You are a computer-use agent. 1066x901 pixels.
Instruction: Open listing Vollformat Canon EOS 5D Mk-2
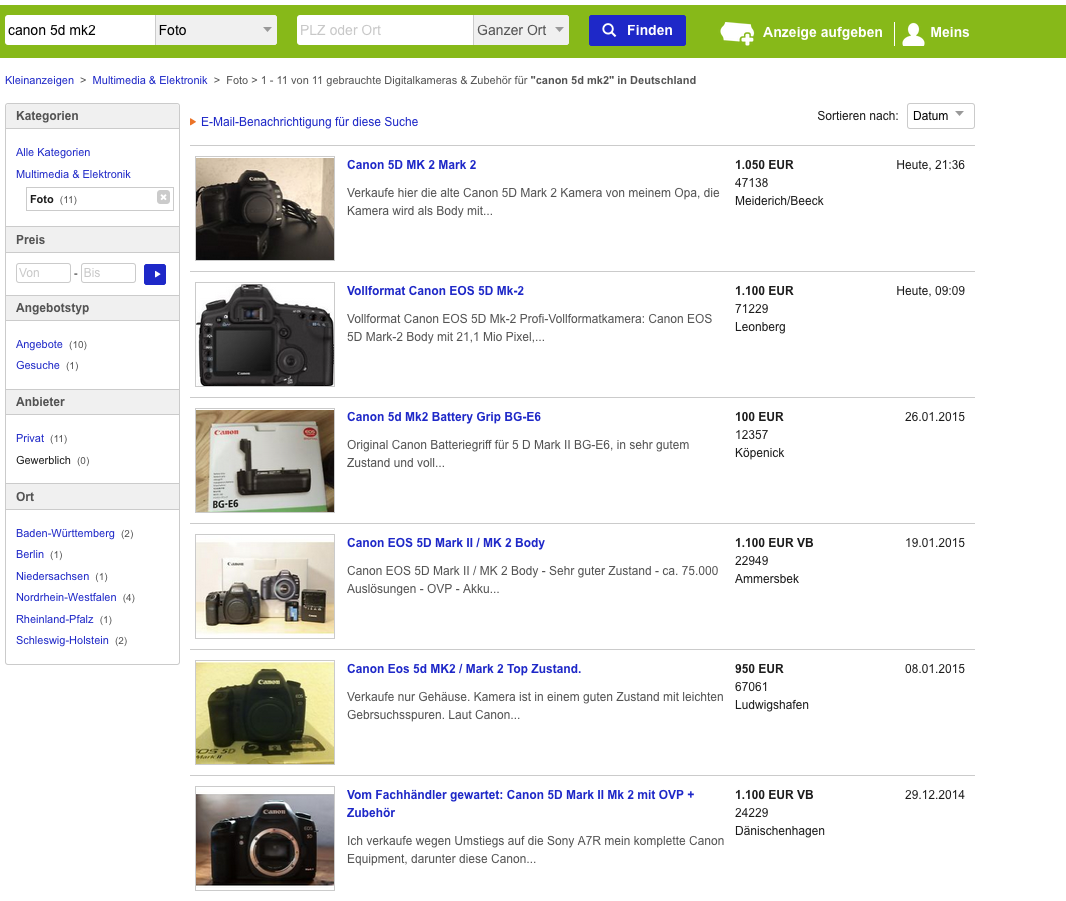pos(435,290)
